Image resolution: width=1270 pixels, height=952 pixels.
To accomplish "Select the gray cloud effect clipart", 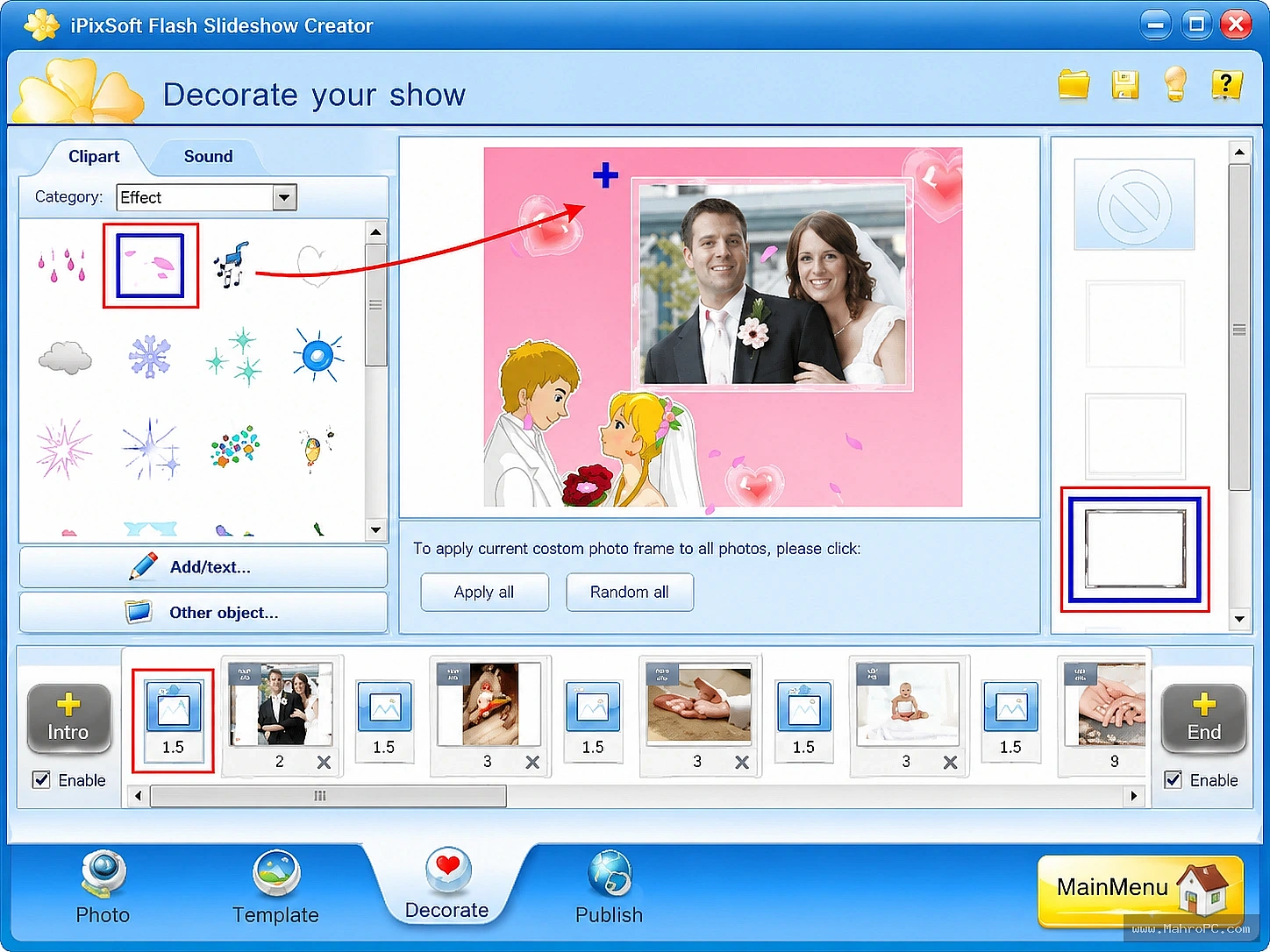I will pos(65,357).
